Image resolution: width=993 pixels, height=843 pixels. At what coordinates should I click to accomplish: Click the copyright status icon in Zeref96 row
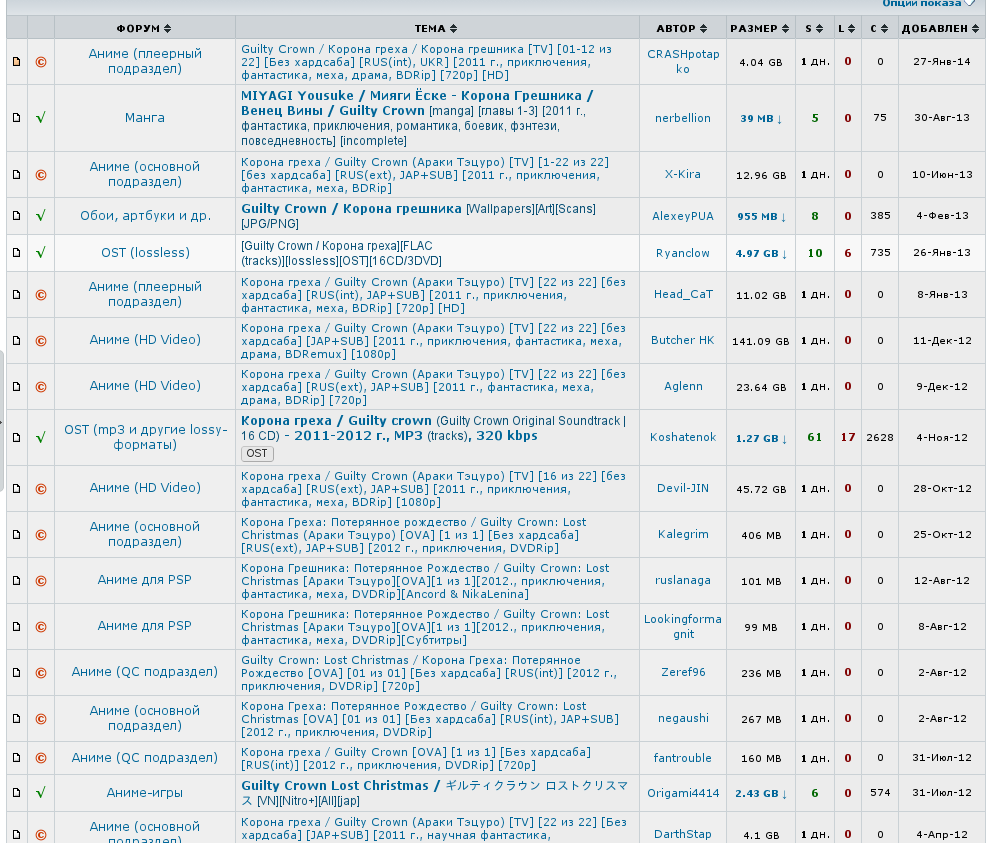[41, 673]
